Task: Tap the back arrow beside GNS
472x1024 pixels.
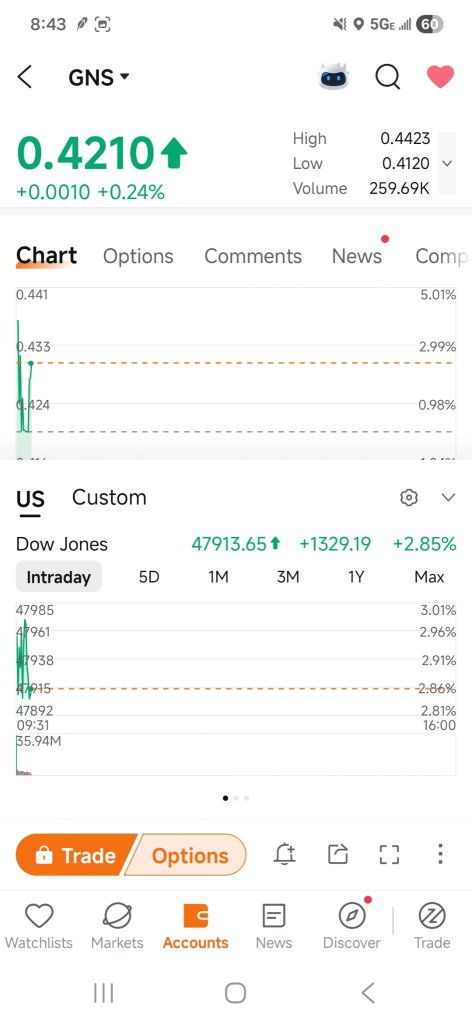Action: tap(24, 77)
